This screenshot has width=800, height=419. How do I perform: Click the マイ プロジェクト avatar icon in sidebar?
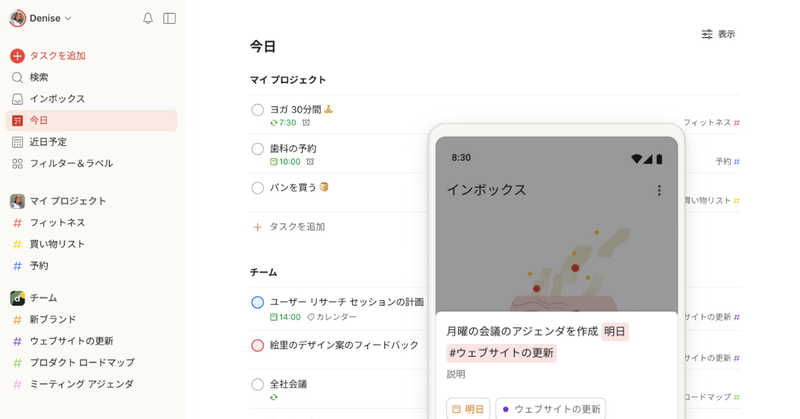point(17,201)
